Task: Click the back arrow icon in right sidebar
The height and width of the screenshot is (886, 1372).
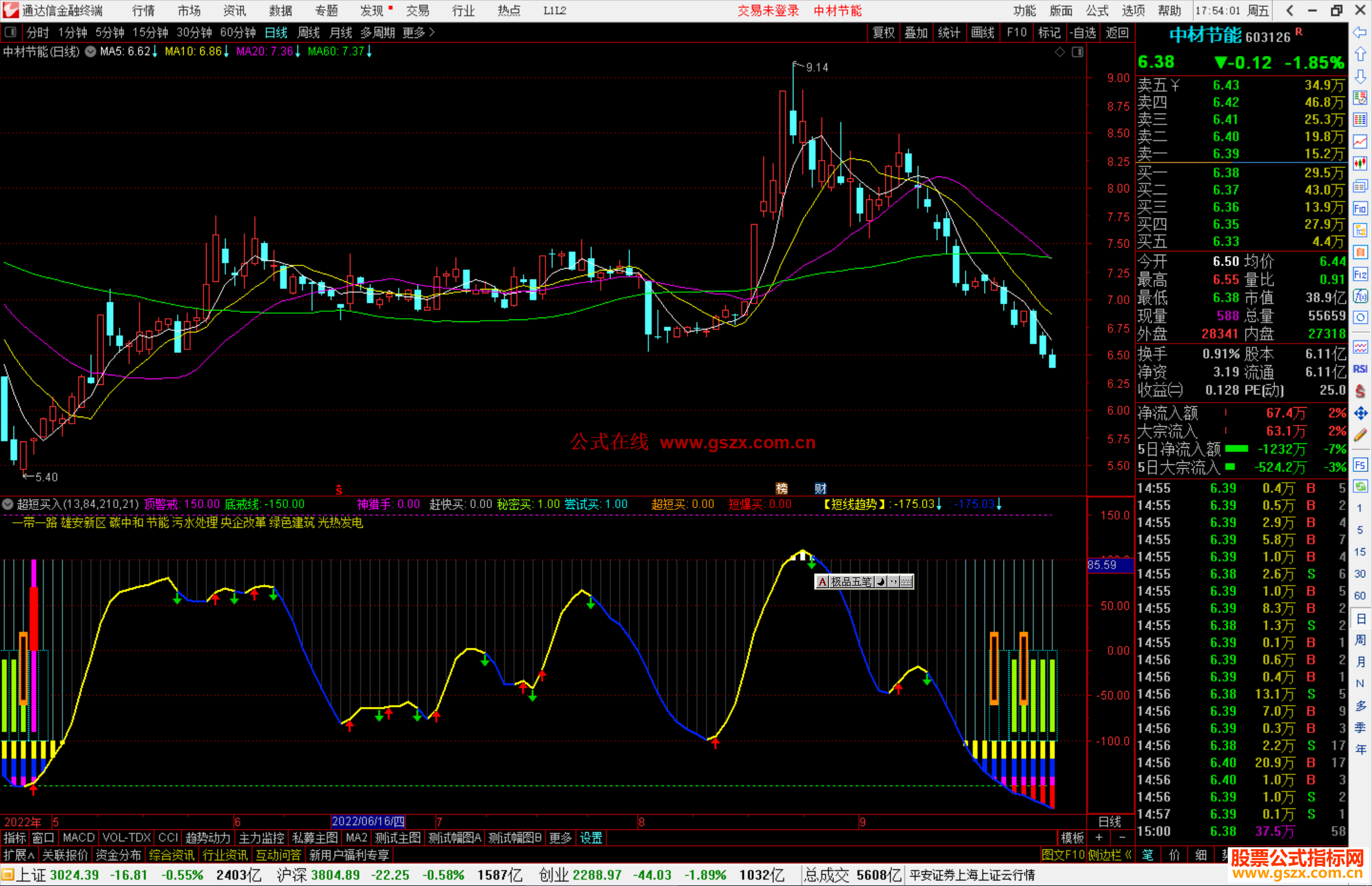Action: [x=1360, y=32]
